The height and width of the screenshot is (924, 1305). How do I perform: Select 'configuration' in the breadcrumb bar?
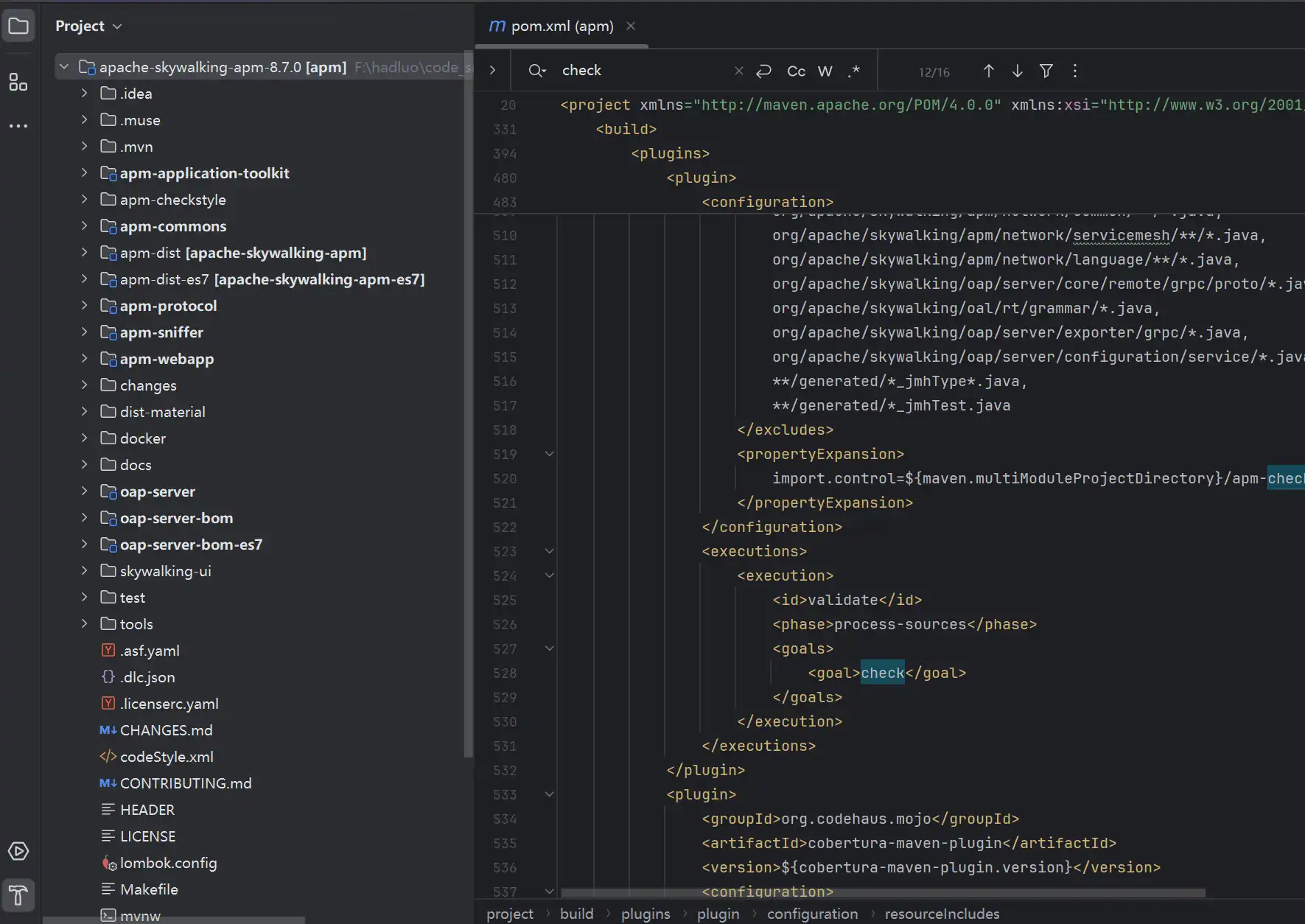coord(813,914)
